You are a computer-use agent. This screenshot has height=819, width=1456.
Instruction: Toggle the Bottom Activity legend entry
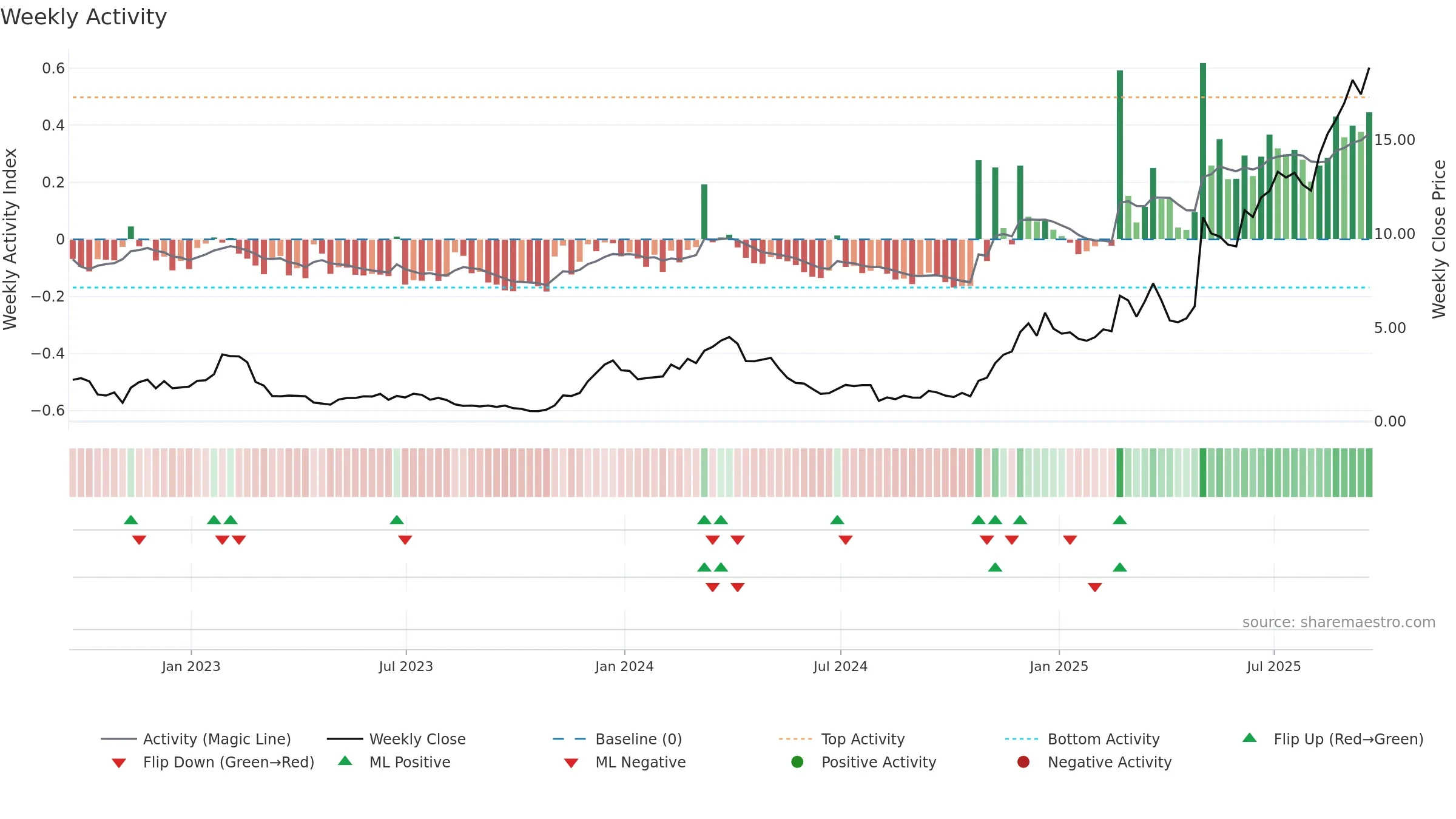(x=1082, y=739)
